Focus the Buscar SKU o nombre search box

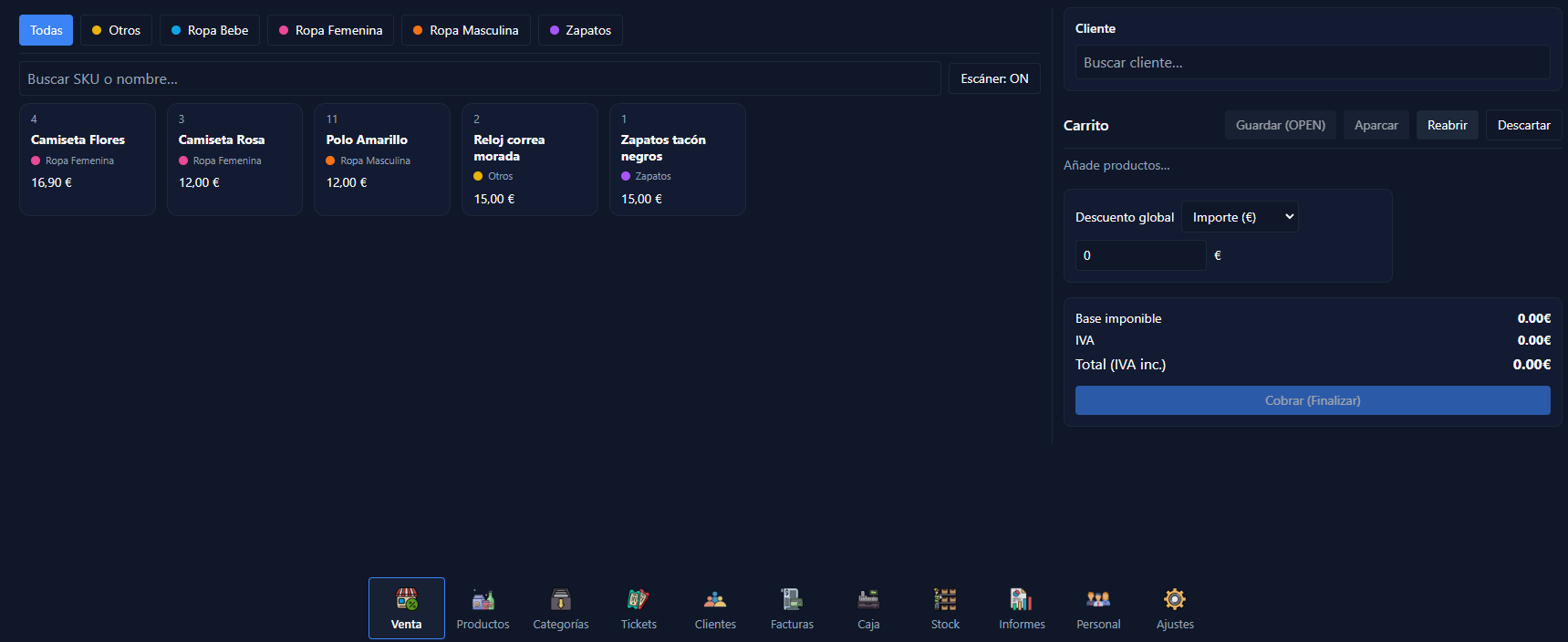(479, 79)
